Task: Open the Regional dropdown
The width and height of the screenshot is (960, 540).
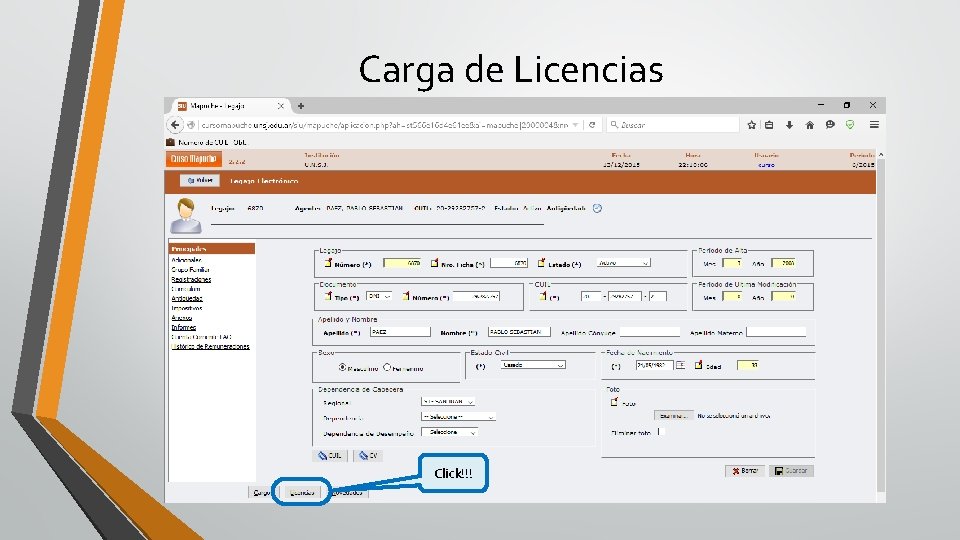Action: 448,402
